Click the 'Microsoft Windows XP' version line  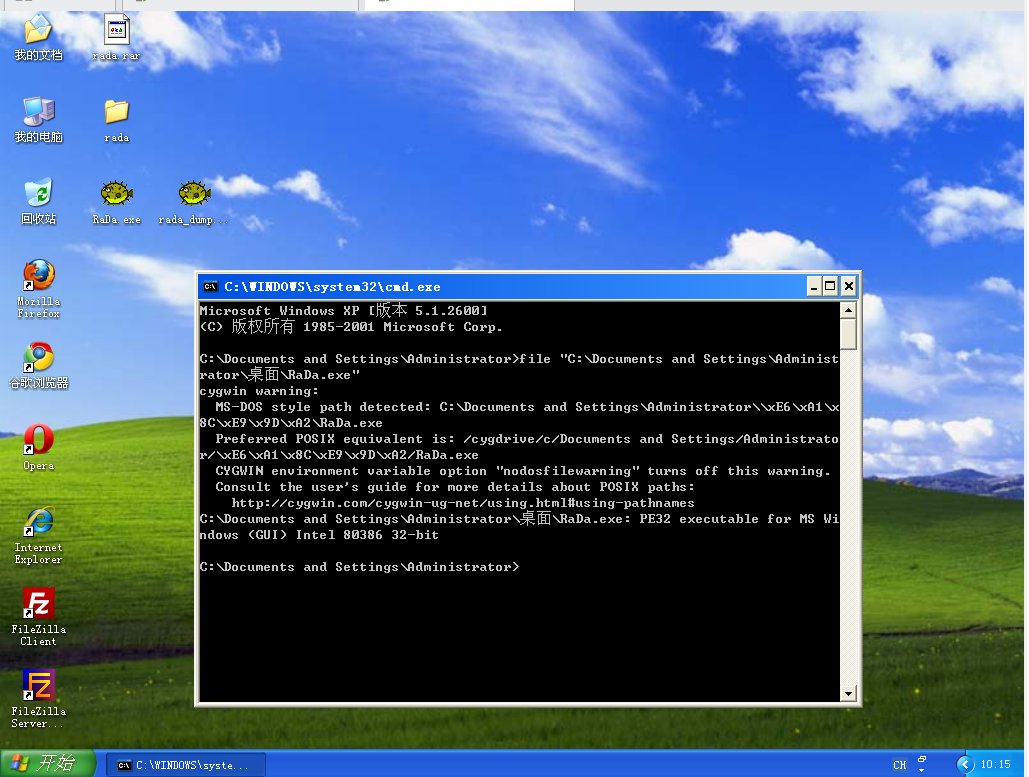(x=343, y=310)
